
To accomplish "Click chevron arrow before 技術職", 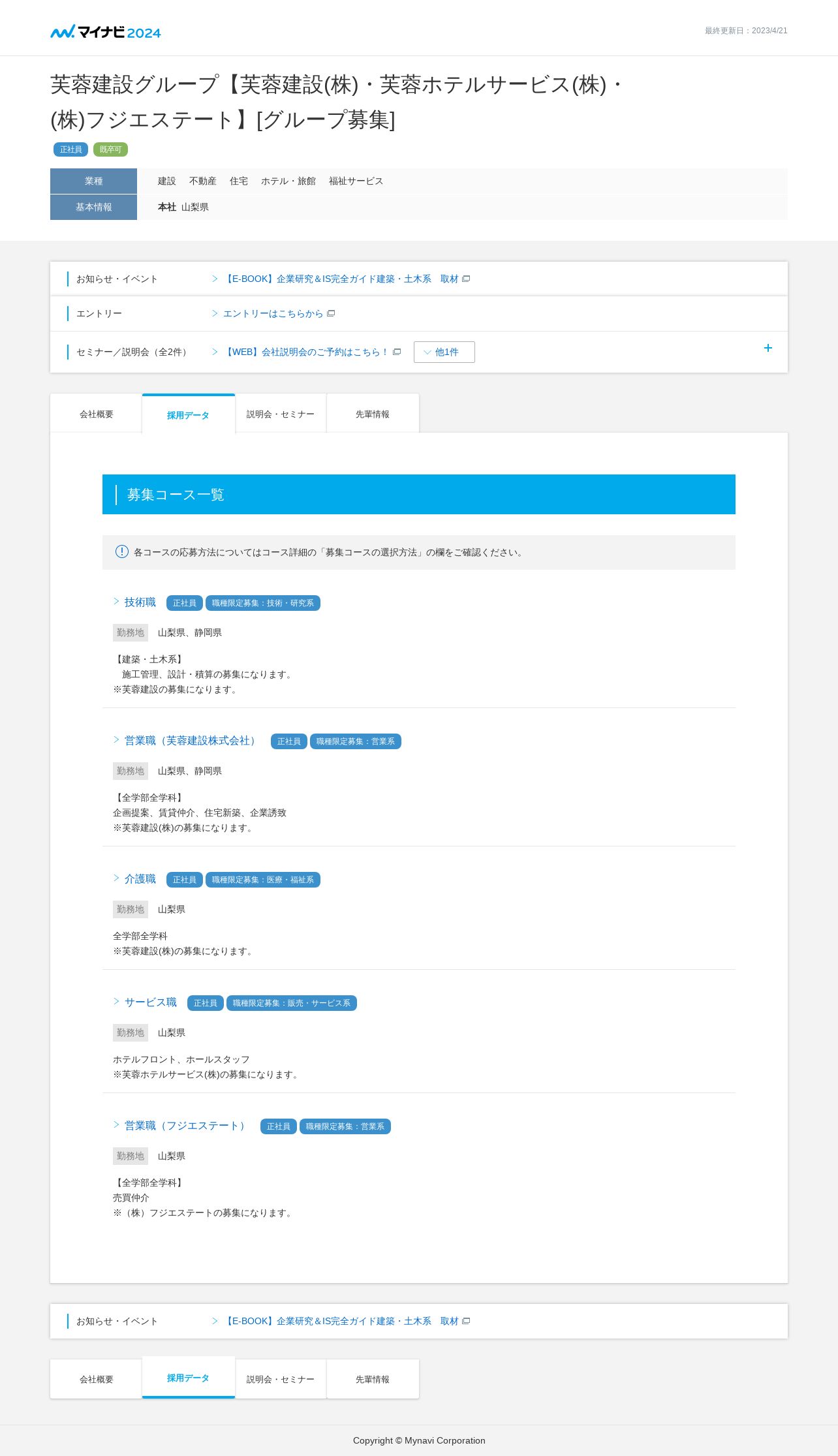I will point(116,602).
